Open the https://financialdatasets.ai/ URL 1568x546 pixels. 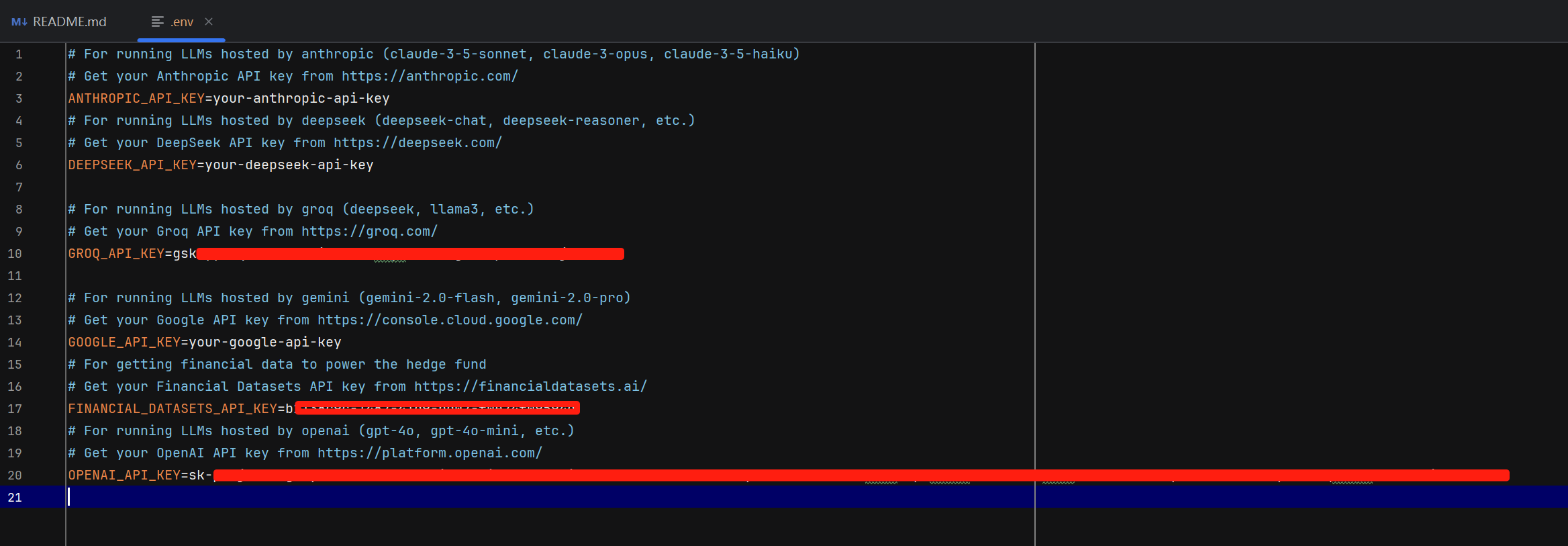point(531,386)
